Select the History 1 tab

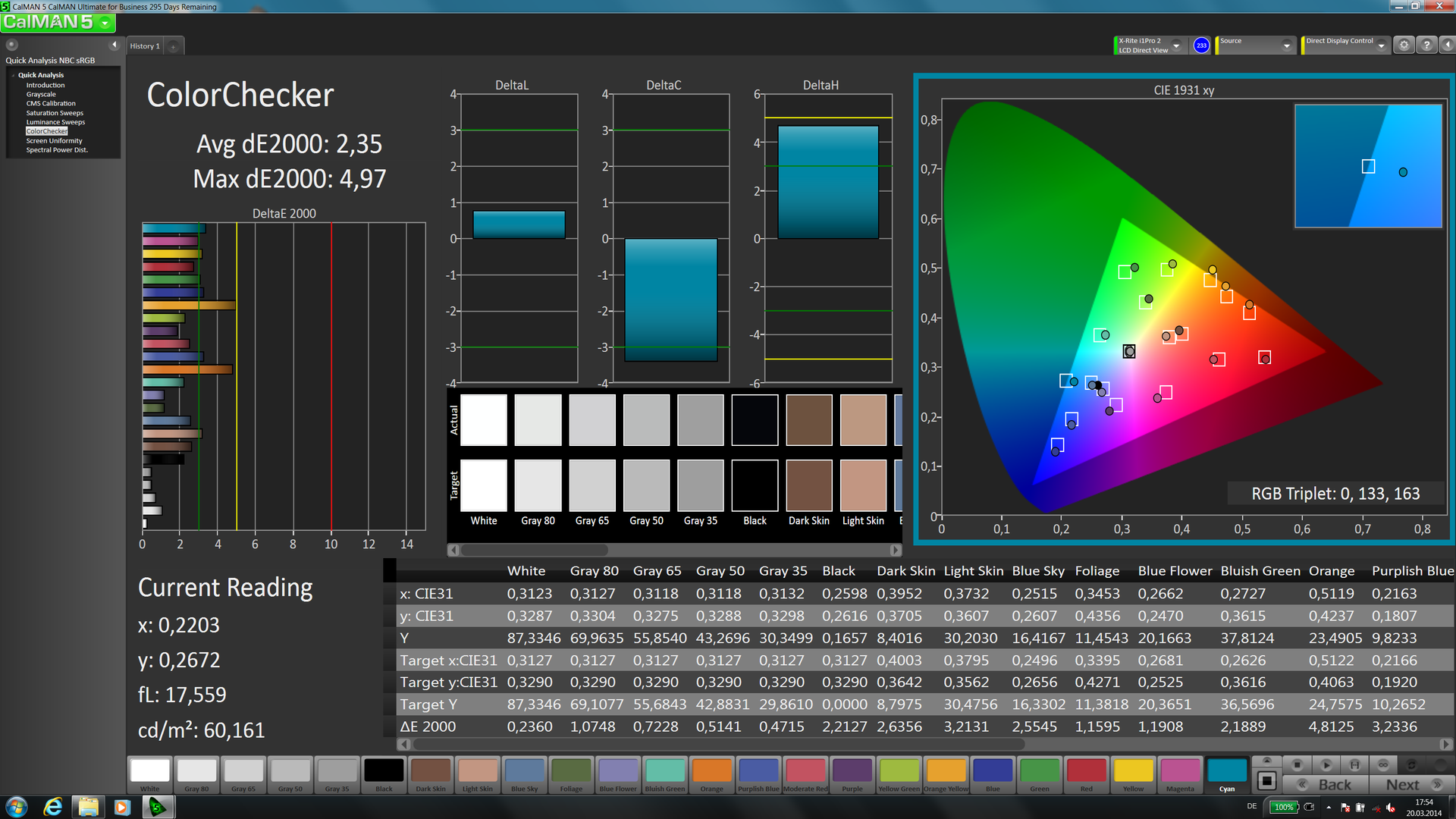click(145, 46)
